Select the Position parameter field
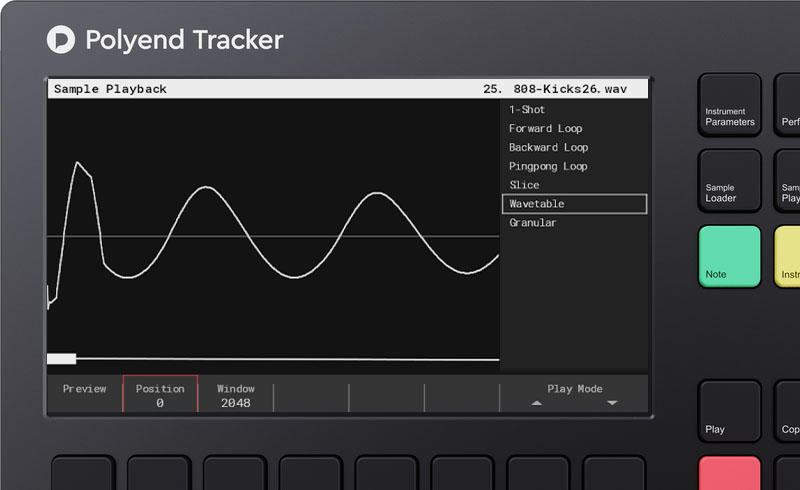The height and width of the screenshot is (490, 800). [x=160, y=394]
